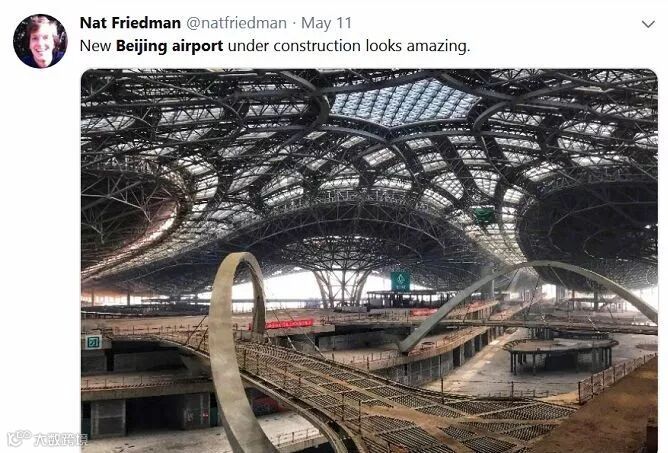
Task: Open the May 11 timestamp
Action: tap(326, 23)
